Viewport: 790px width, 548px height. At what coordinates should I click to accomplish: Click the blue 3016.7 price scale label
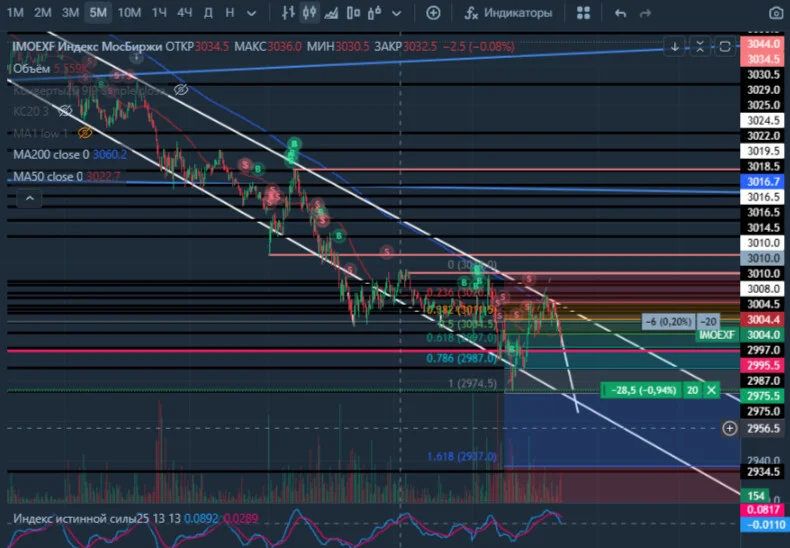tap(764, 182)
